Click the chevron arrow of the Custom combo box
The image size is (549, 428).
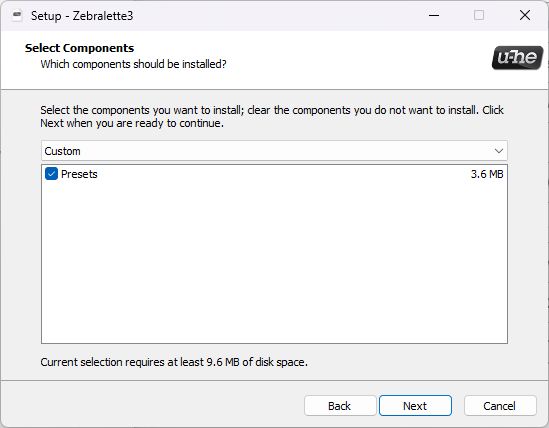[499, 151]
